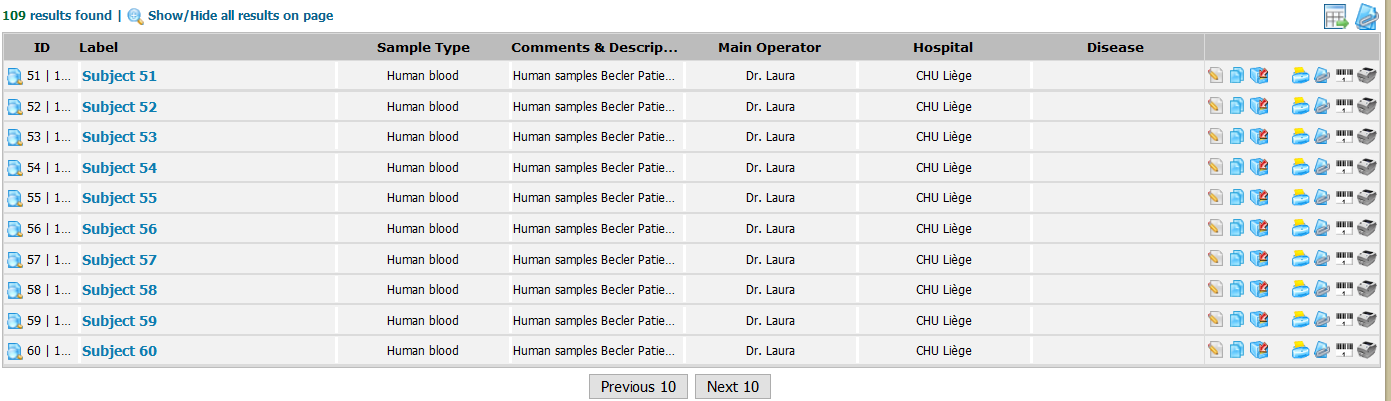Viewport: 1391px width, 401px height.
Task: Click the paperclip icon in Subject 57 row
Action: 1322,260
